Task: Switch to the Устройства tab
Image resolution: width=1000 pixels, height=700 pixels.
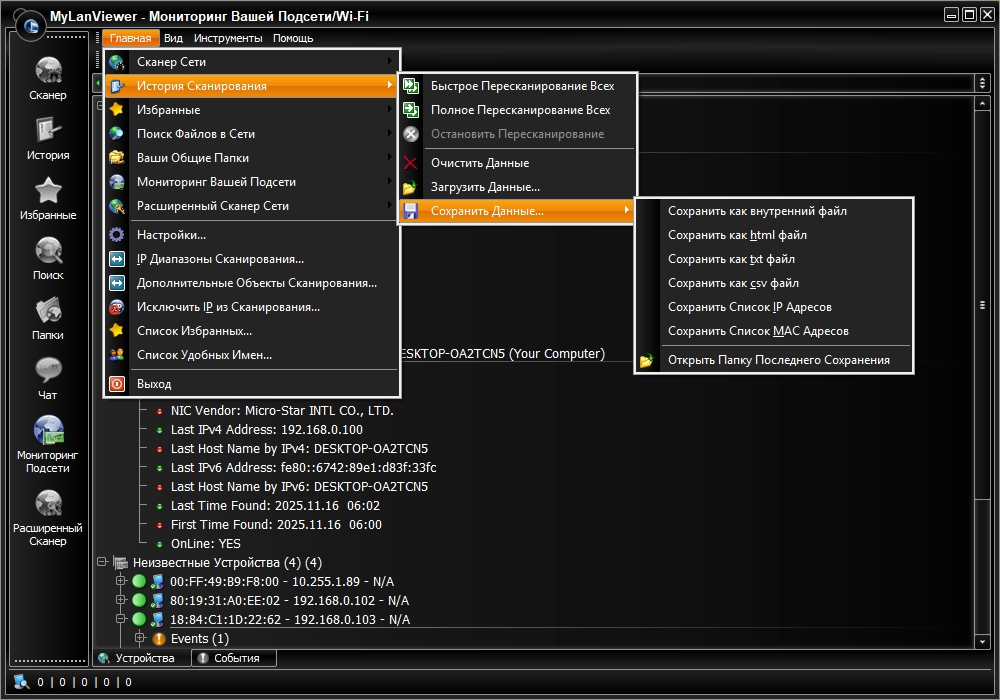Action: point(143,658)
